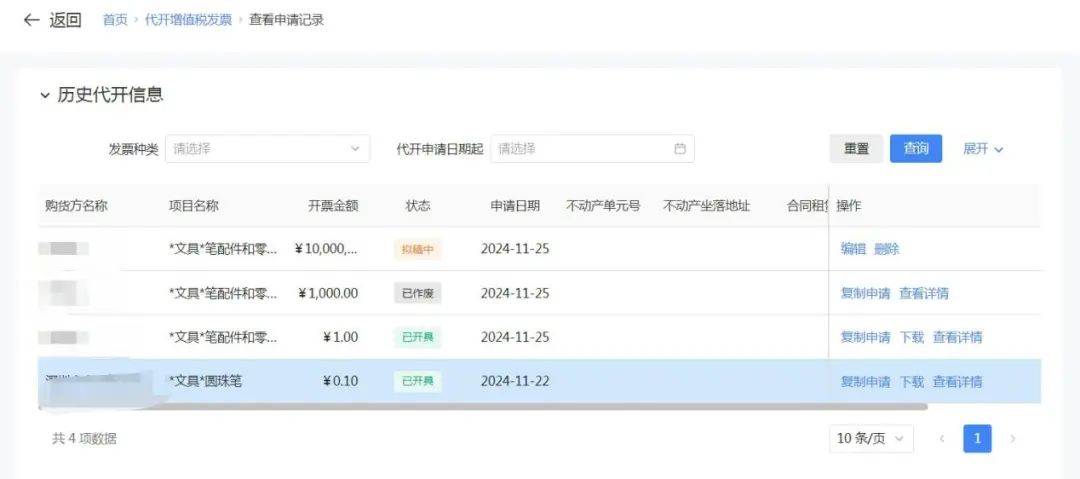Download the ¥1.00 issued invoice

point(912,337)
